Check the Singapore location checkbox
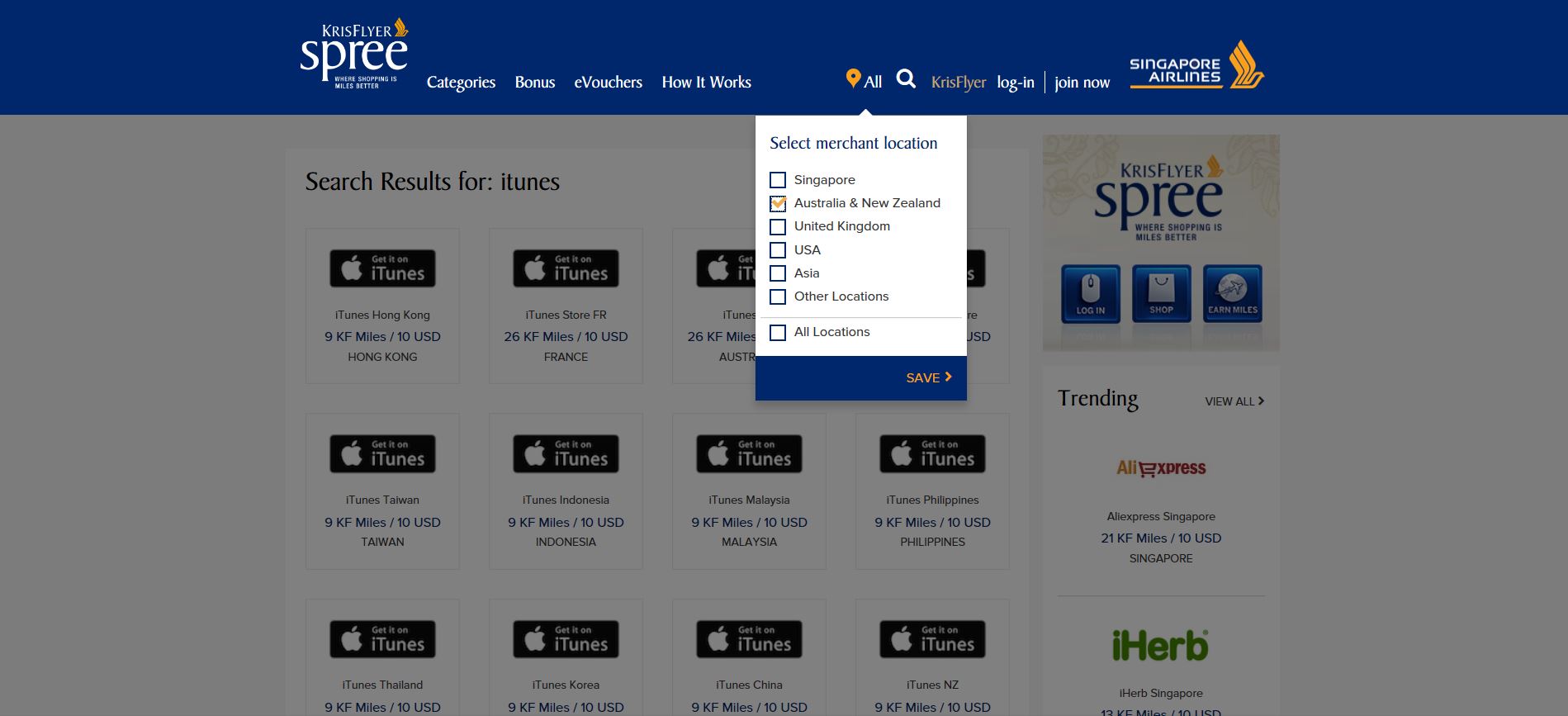Screen dimensions: 1568x716 pyautogui.click(x=778, y=180)
